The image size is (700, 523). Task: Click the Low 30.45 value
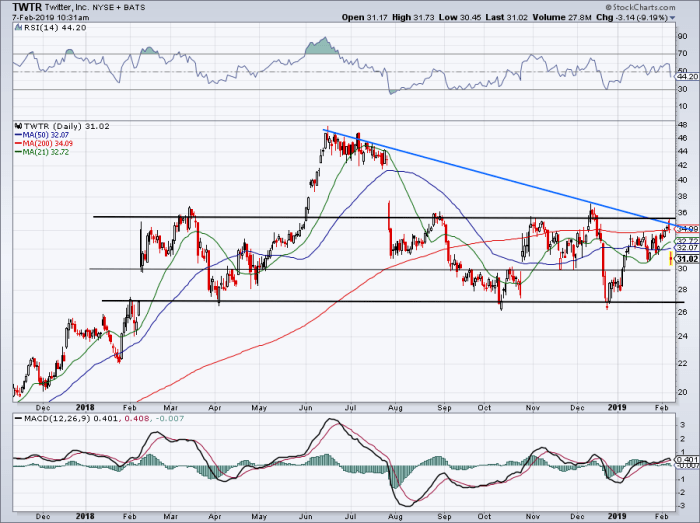[x=460, y=17]
